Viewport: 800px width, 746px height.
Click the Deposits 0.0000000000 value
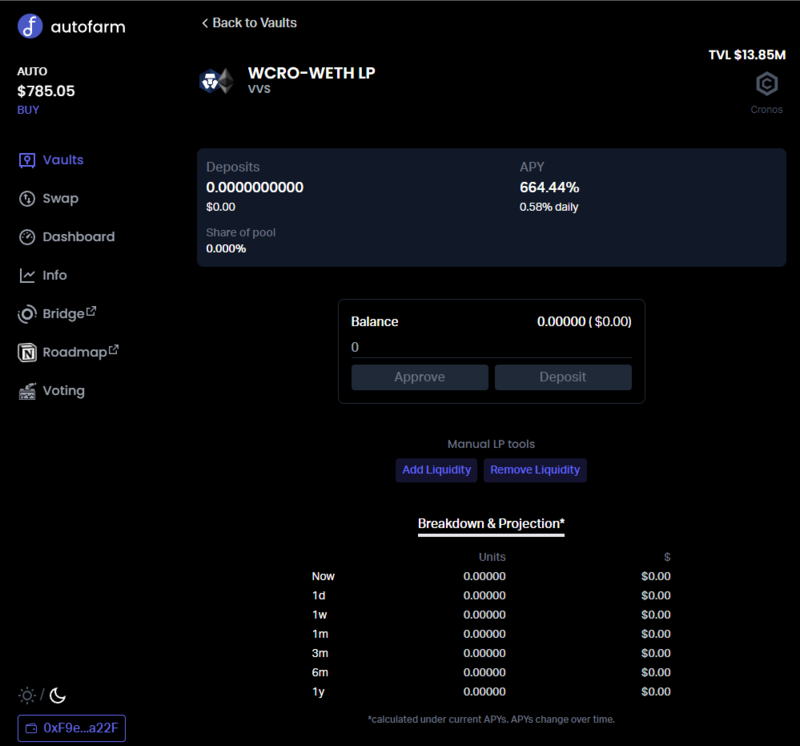coord(255,187)
